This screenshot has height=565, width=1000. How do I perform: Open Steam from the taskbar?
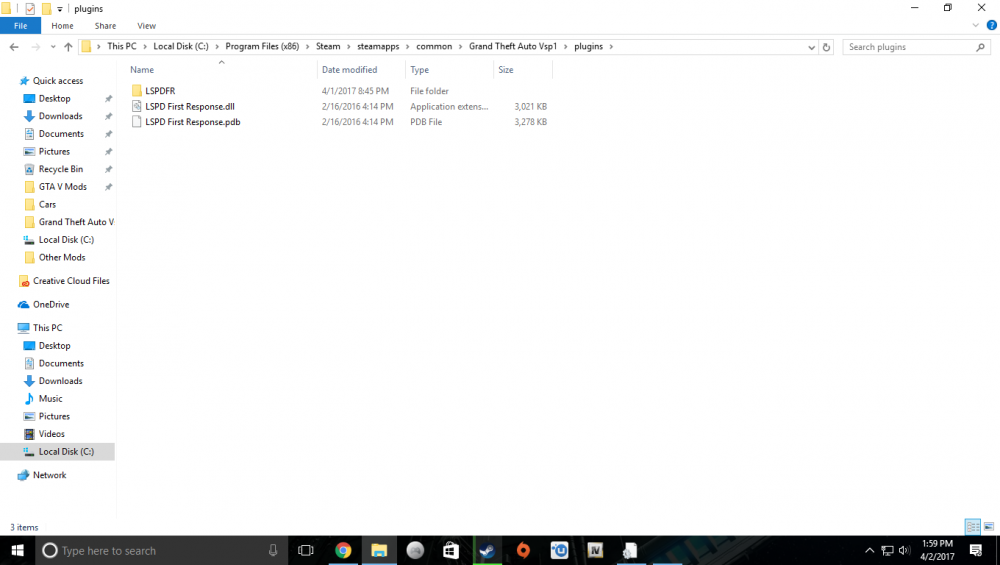point(487,550)
